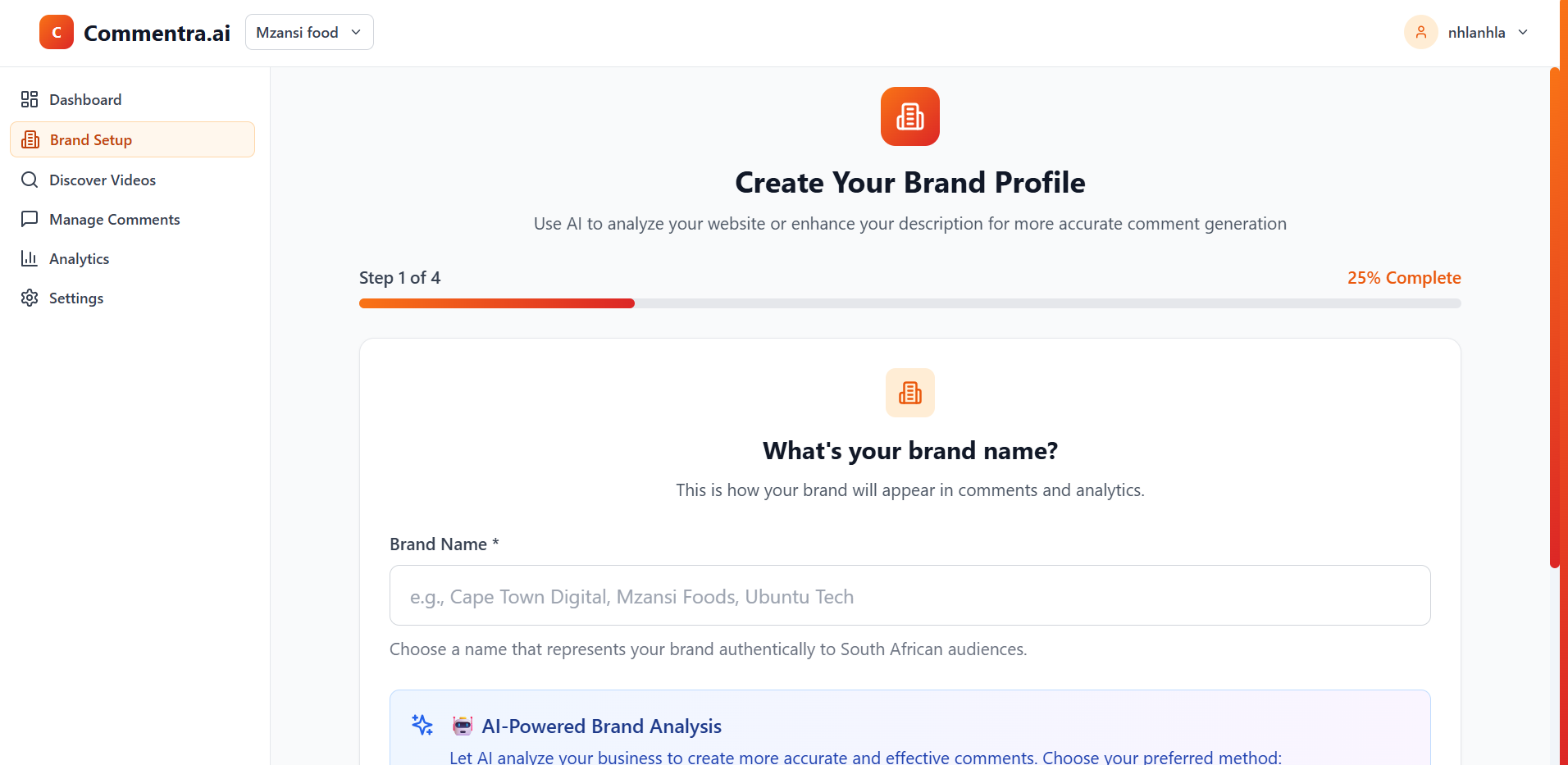Screen dimensions: 1568x765
Task: Focus the Brand Name input field
Action: [x=910, y=595]
